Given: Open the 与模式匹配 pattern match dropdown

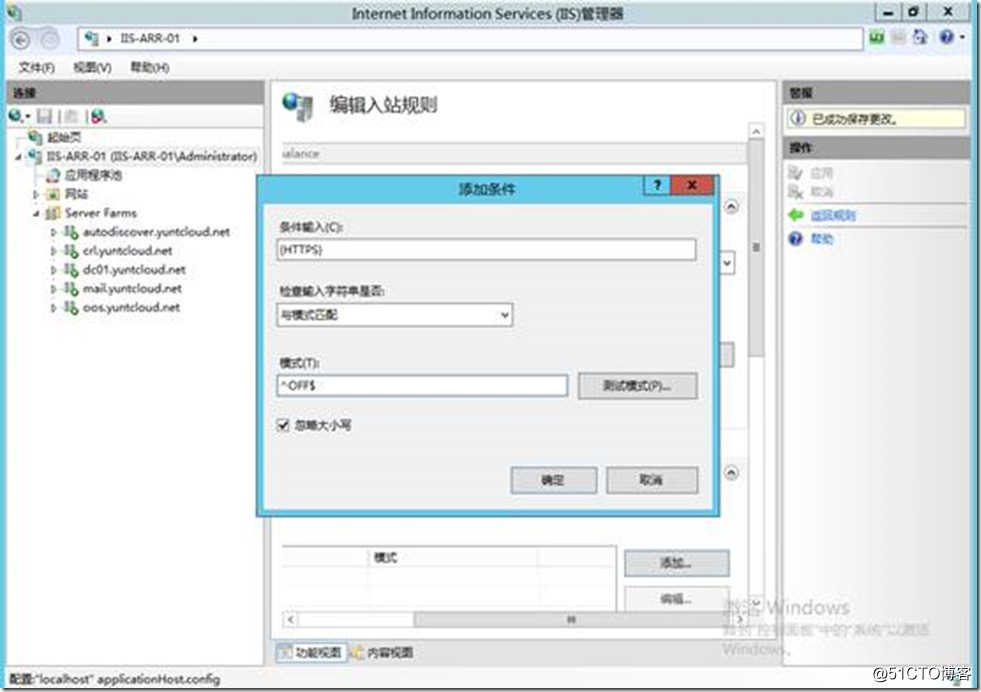Looking at the screenshot, I should [394, 315].
